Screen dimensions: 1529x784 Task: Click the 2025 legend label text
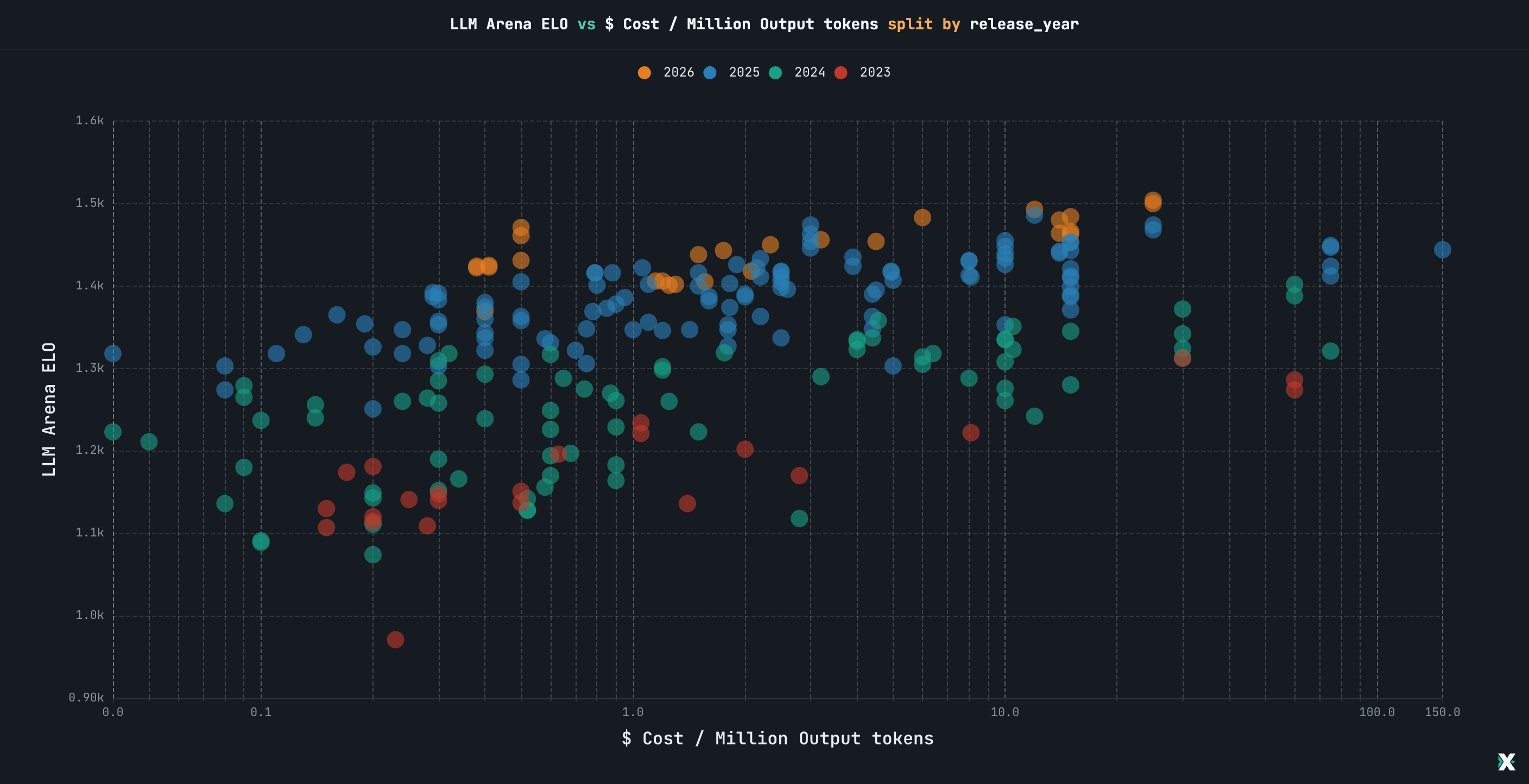coord(744,72)
